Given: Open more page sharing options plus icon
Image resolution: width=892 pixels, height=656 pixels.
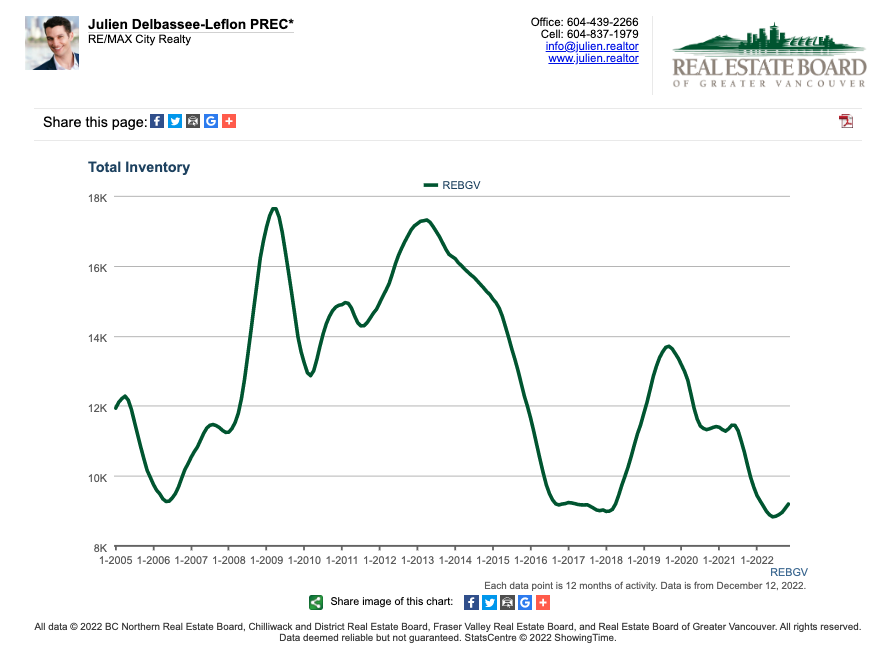Looking at the screenshot, I should click(229, 121).
